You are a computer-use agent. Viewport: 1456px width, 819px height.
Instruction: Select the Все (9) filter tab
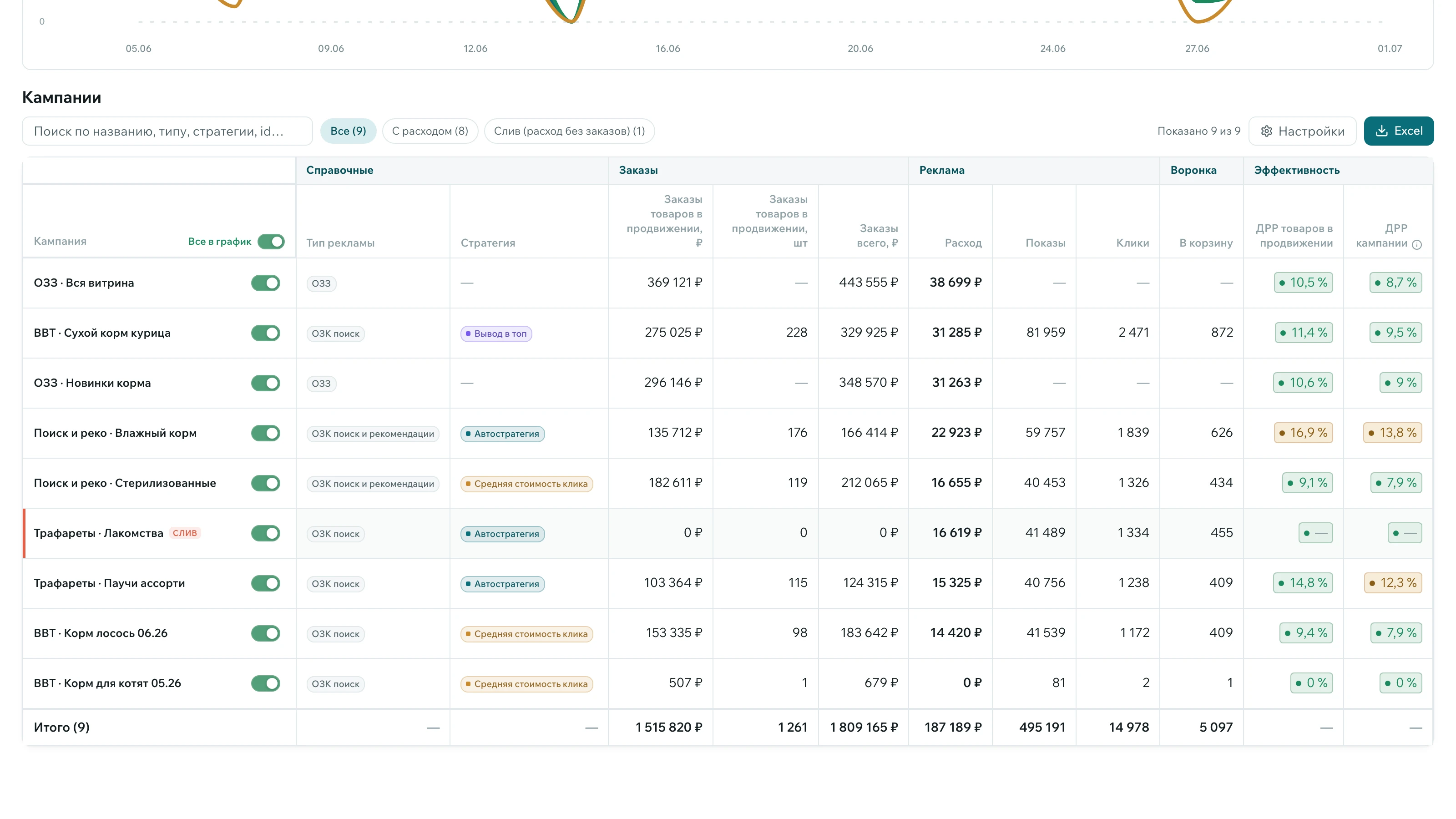pyautogui.click(x=348, y=131)
